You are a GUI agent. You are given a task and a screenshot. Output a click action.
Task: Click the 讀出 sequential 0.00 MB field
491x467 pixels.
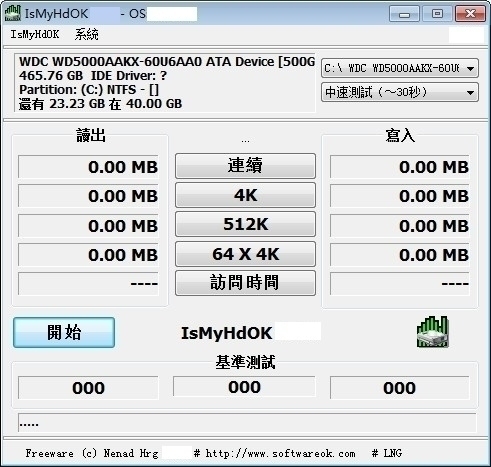click(88, 167)
